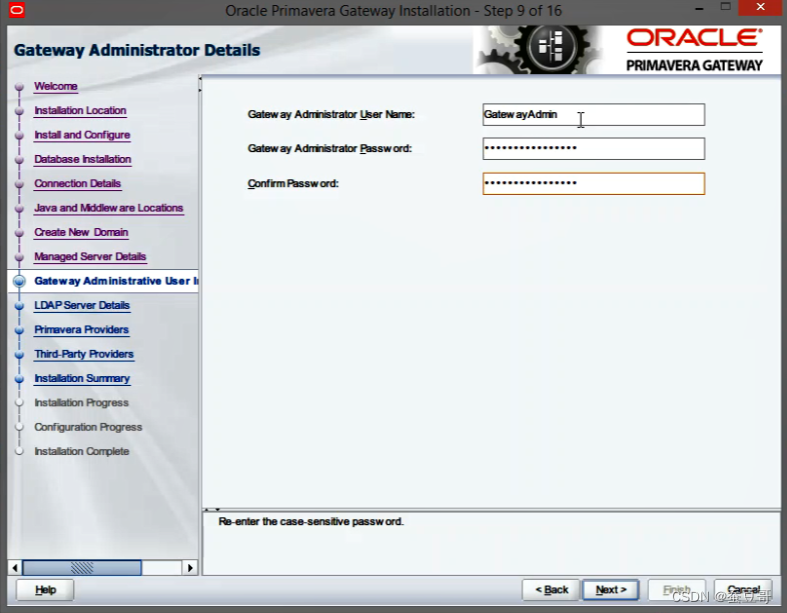
Task: Open LDAP Server Details step
Action: [82, 305]
